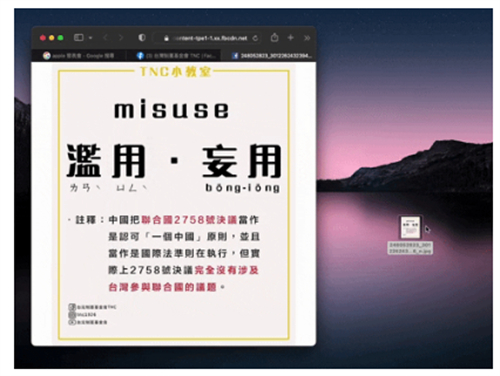Click the misuse heading in the image
Viewport: 500px width, 376px height.
click(x=172, y=109)
